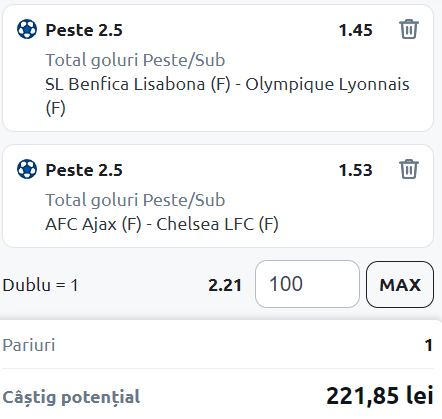Select the Dublu = 1 bet type label
This screenshot has height=419, width=442.
40,285
